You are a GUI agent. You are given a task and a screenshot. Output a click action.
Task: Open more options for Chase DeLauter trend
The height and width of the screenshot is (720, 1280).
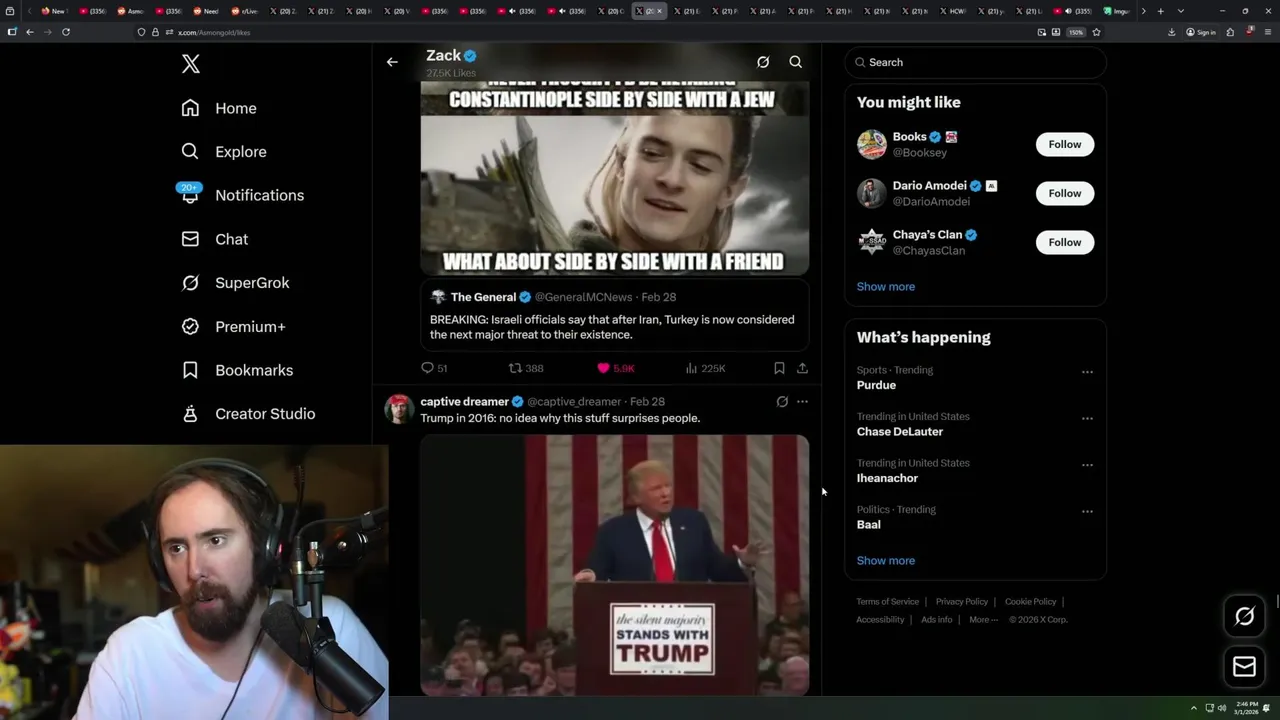point(1087,418)
